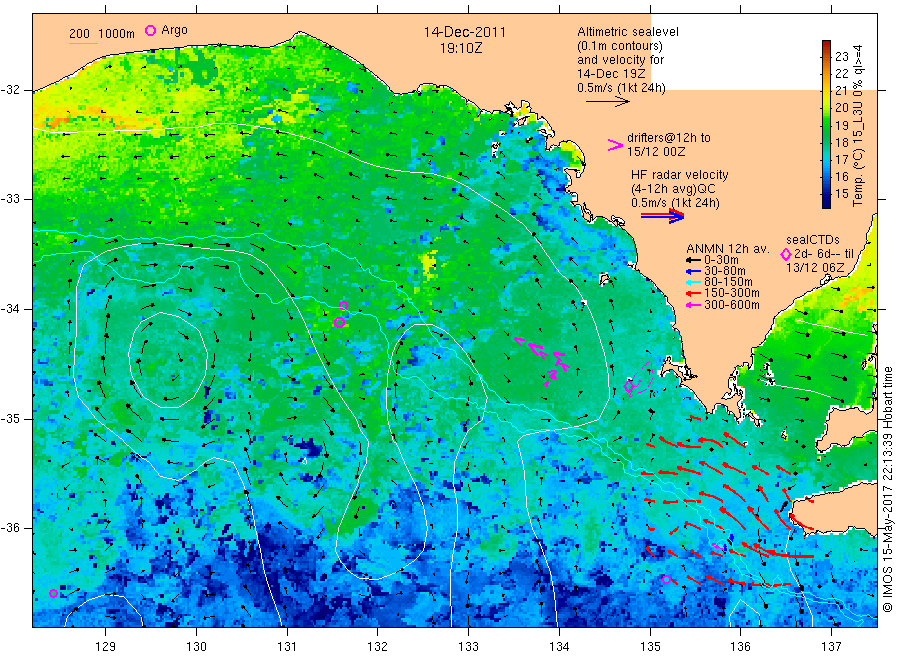This screenshot has height=660, width=900.
Task: Click the longitude axis label 137
Action: 831,647
